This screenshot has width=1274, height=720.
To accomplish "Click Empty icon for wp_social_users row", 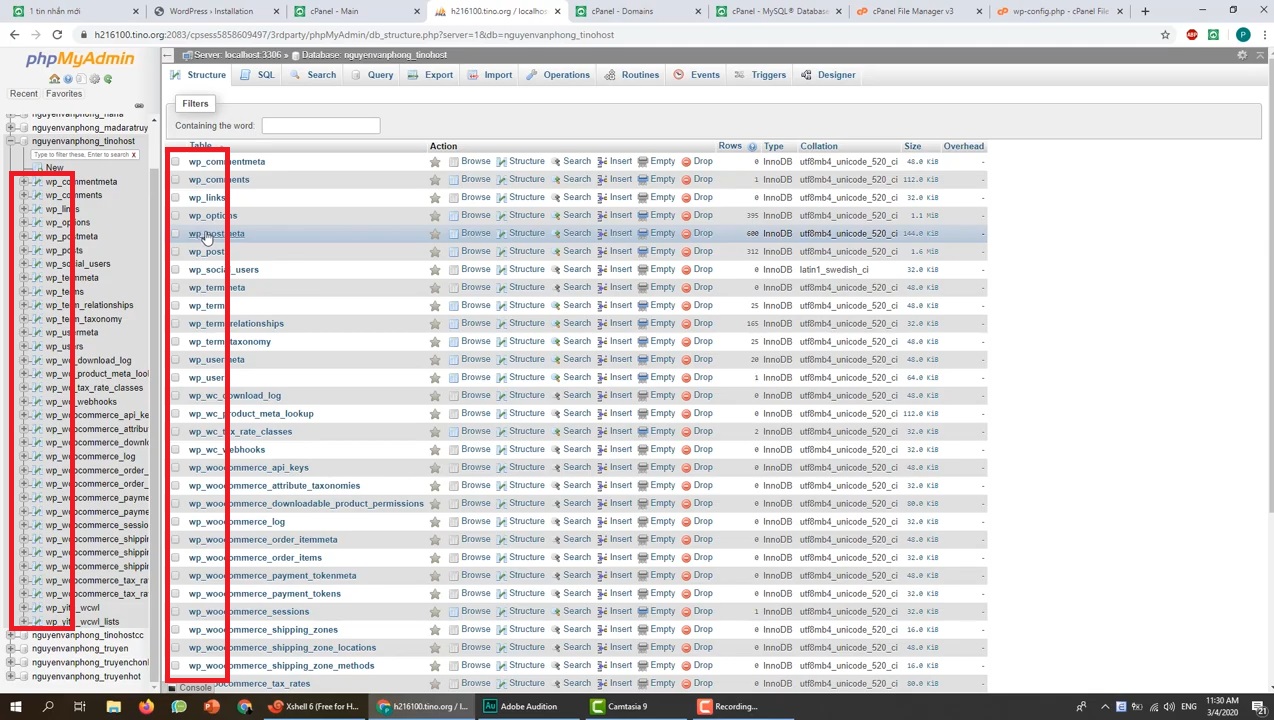I will point(642,270).
